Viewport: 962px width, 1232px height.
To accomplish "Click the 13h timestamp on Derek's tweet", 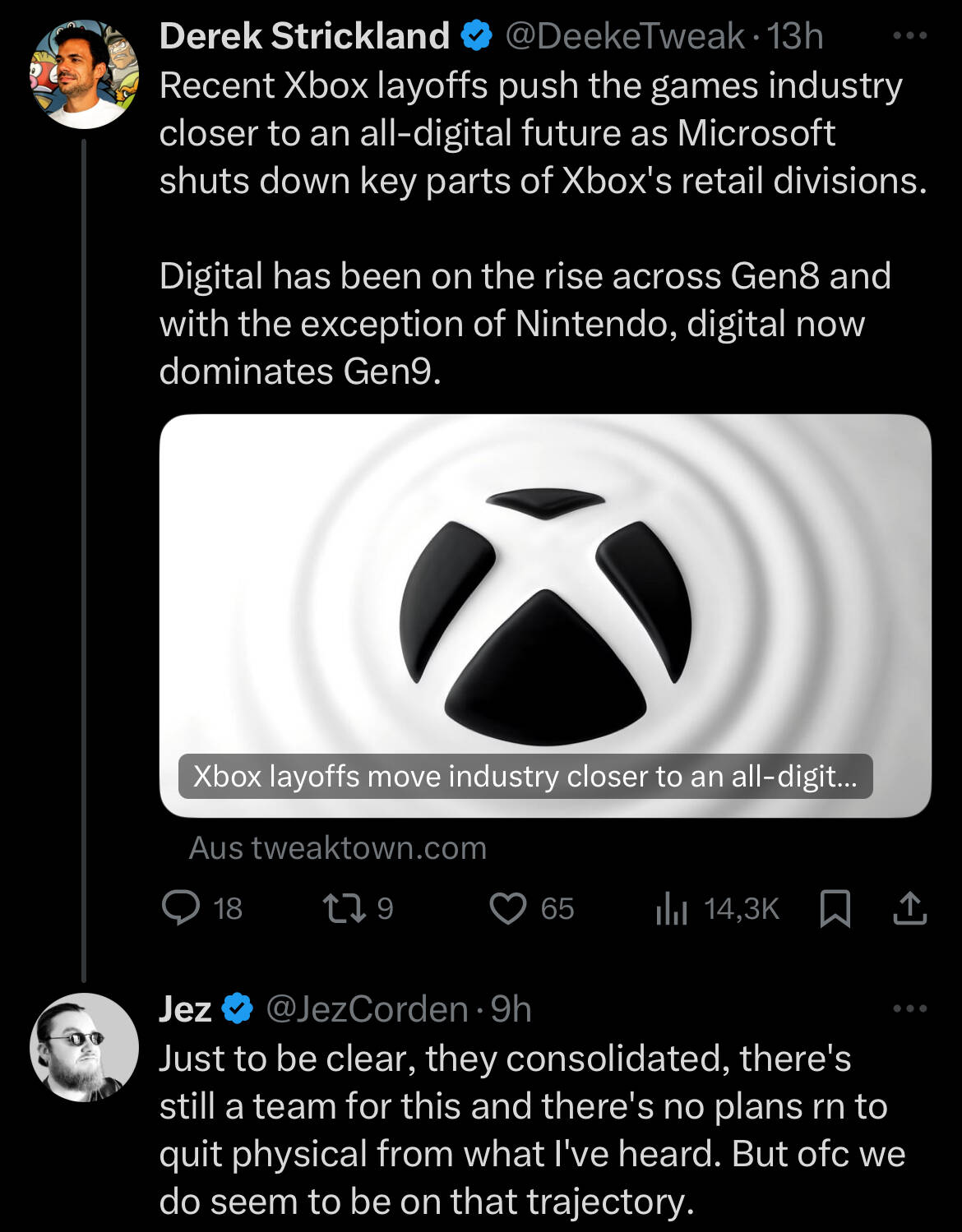I will pos(795,36).
